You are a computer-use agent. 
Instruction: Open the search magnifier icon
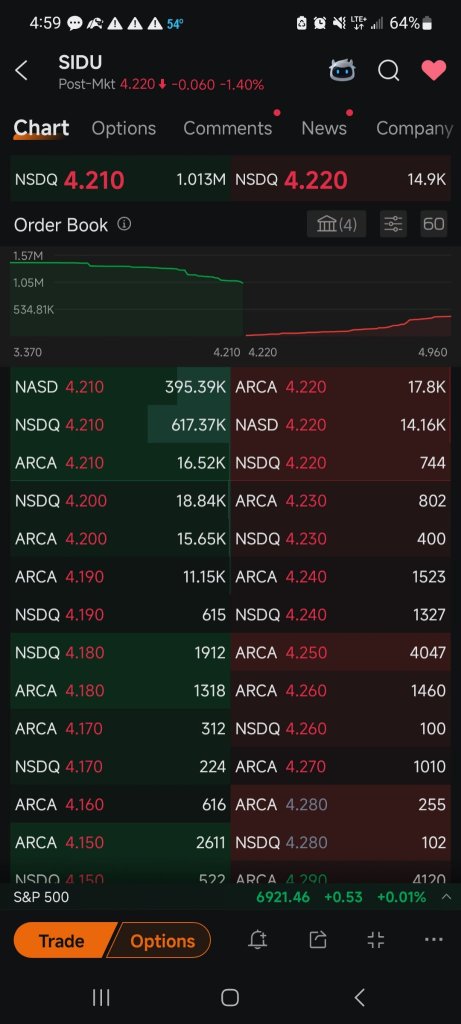(389, 70)
